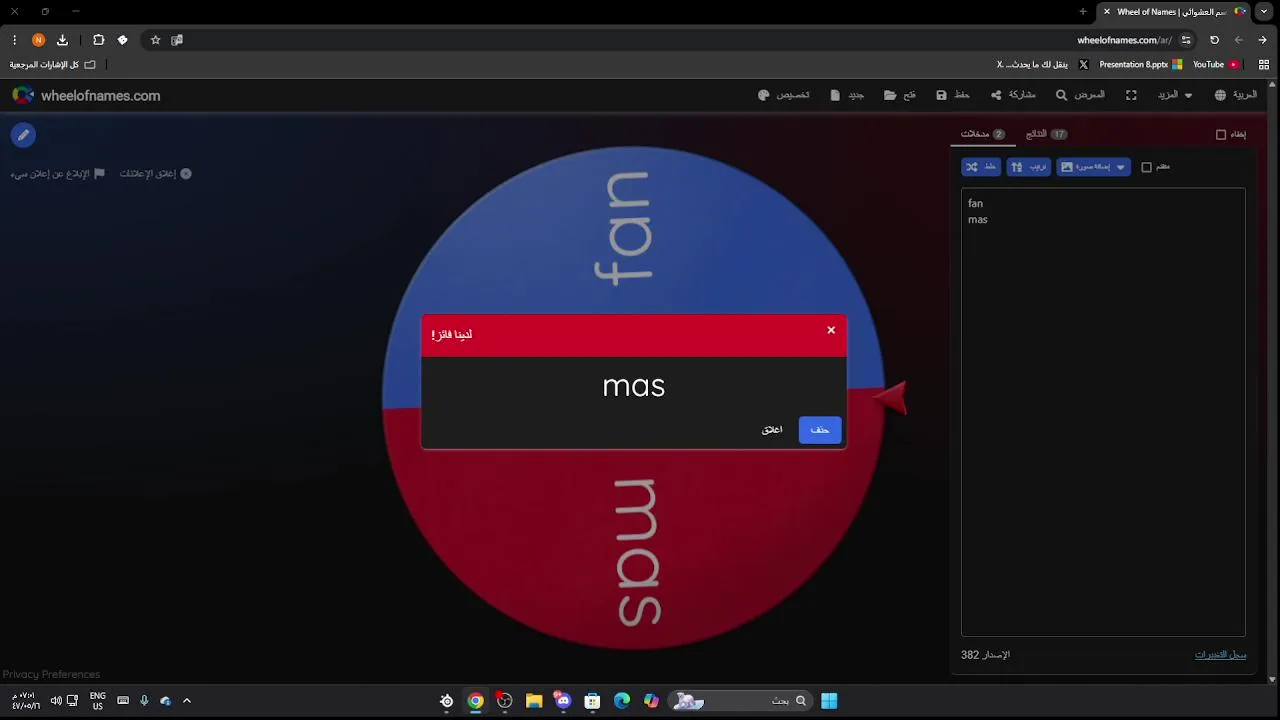The height and width of the screenshot is (720, 1280).
Task: Click the taskbar search box (بحث)
Action: tap(741, 701)
